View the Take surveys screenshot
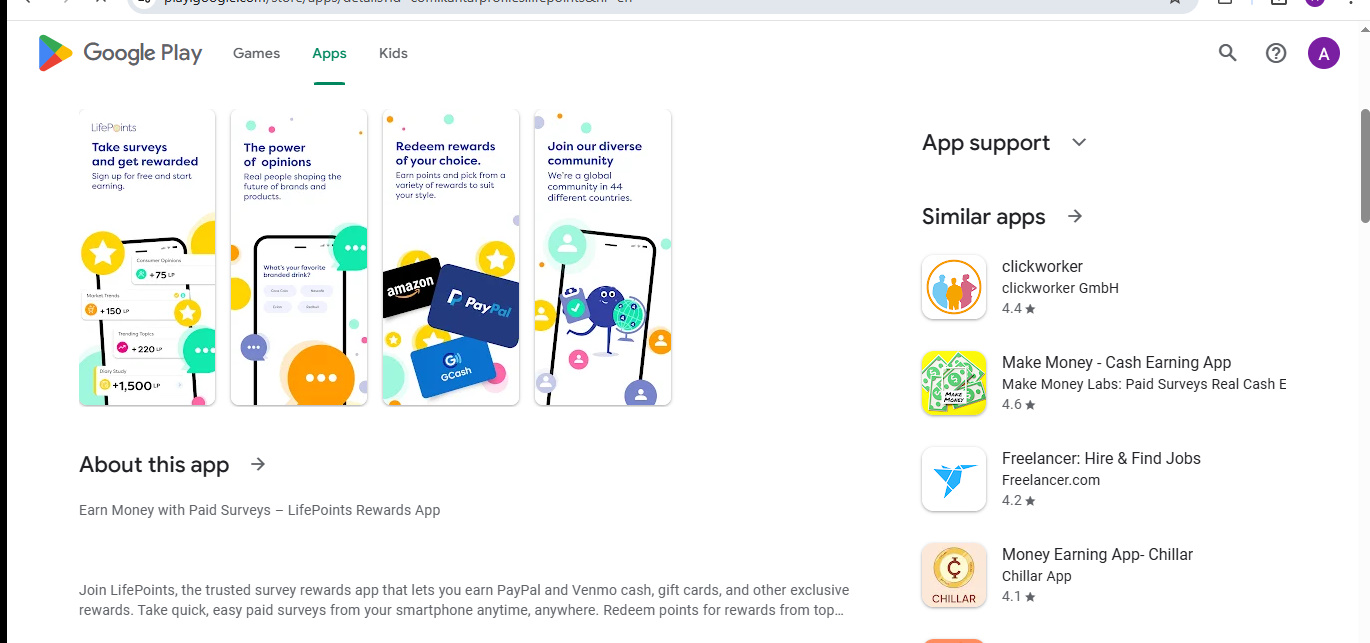The height and width of the screenshot is (643, 1370). [x=147, y=258]
